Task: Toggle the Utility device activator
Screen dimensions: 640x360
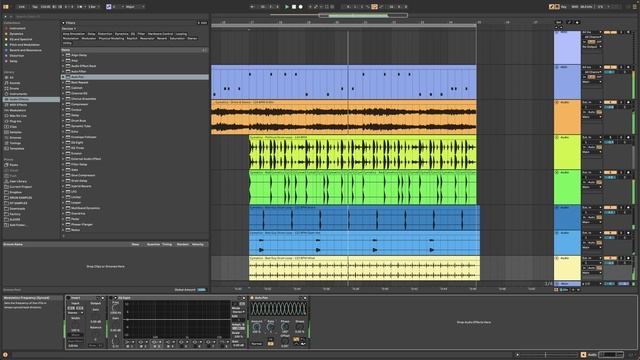Action: point(69,298)
